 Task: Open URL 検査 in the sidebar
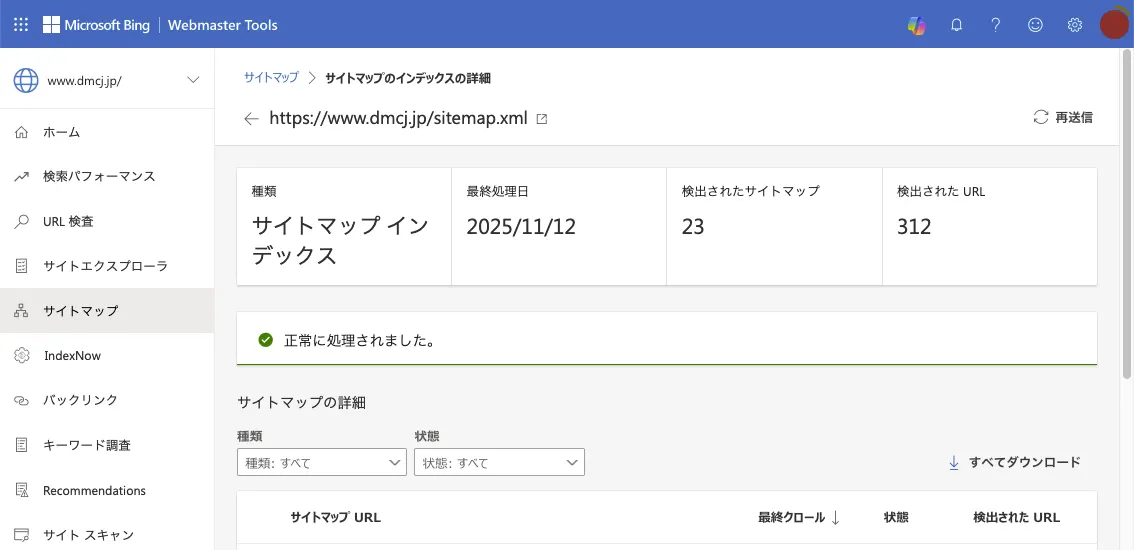click(107, 221)
